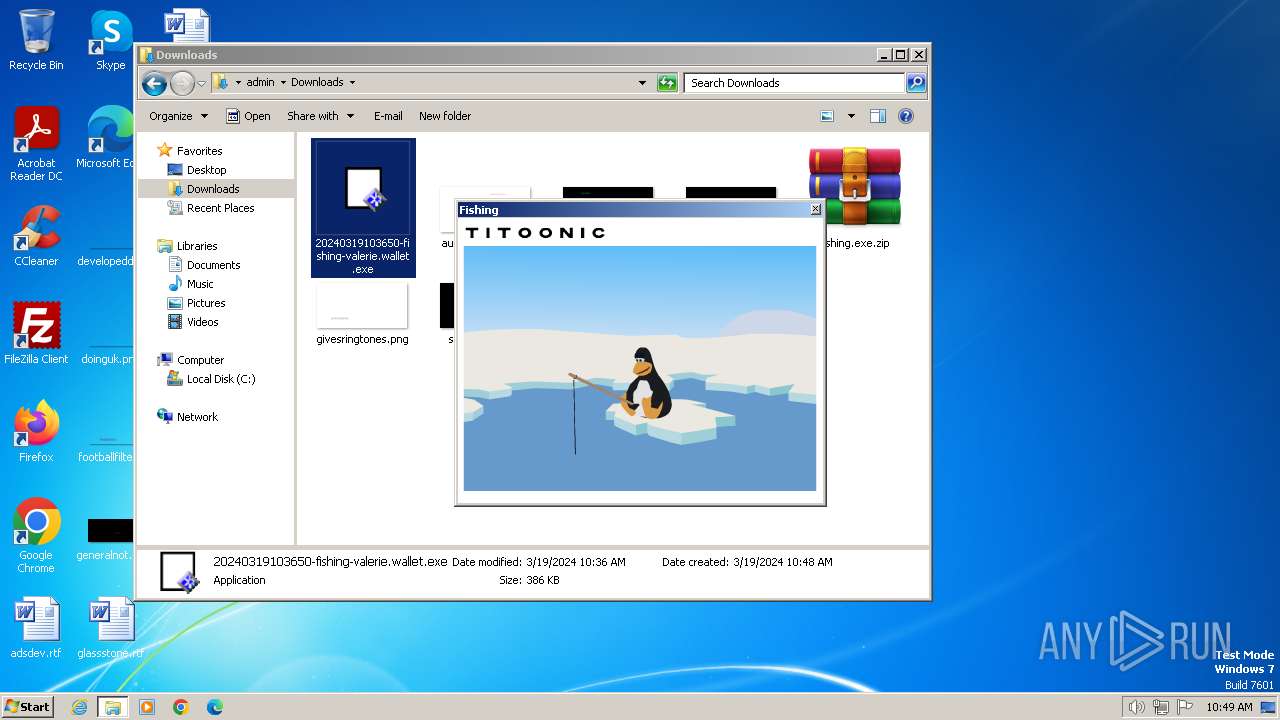Click the Search Downloads input field
Screen dimensions: 1280x720
[x=795, y=83]
